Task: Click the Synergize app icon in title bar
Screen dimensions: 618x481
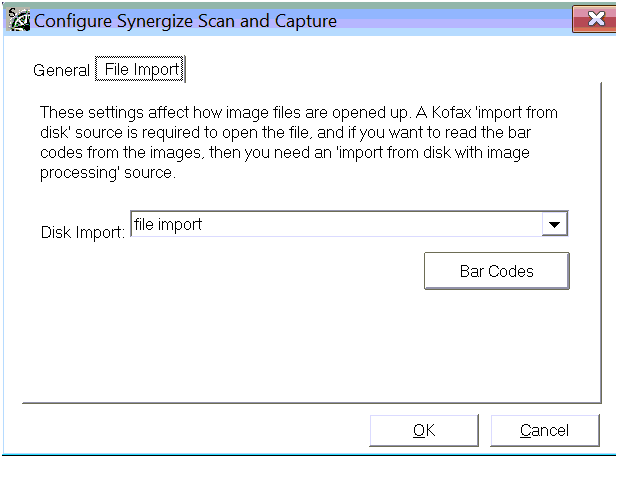Action: pos(19,21)
